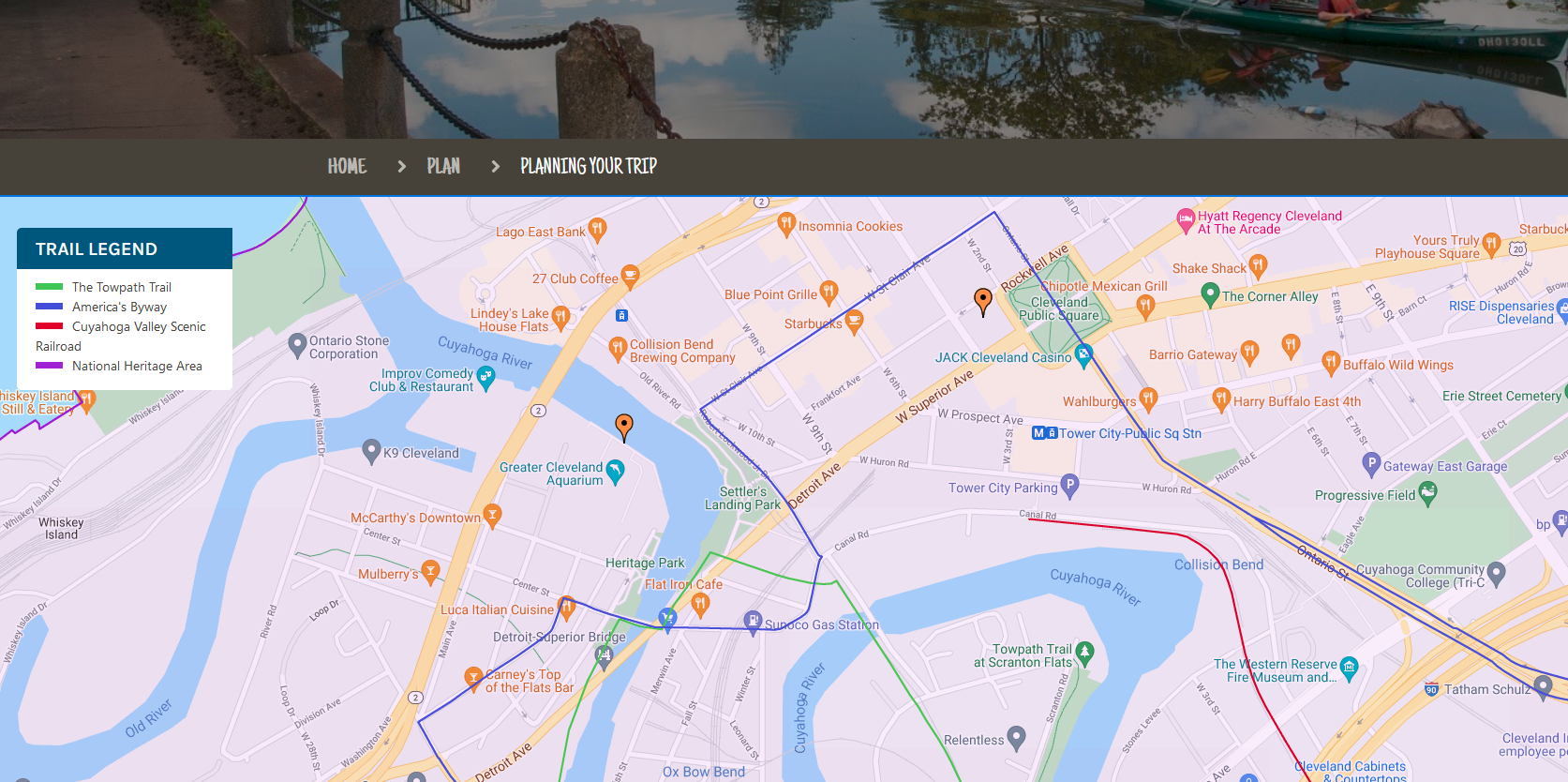Image resolution: width=1568 pixels, height=782 pixels.
Task: Click the Erie Street Cemetery label
Action: click(x=1501, y=396)
